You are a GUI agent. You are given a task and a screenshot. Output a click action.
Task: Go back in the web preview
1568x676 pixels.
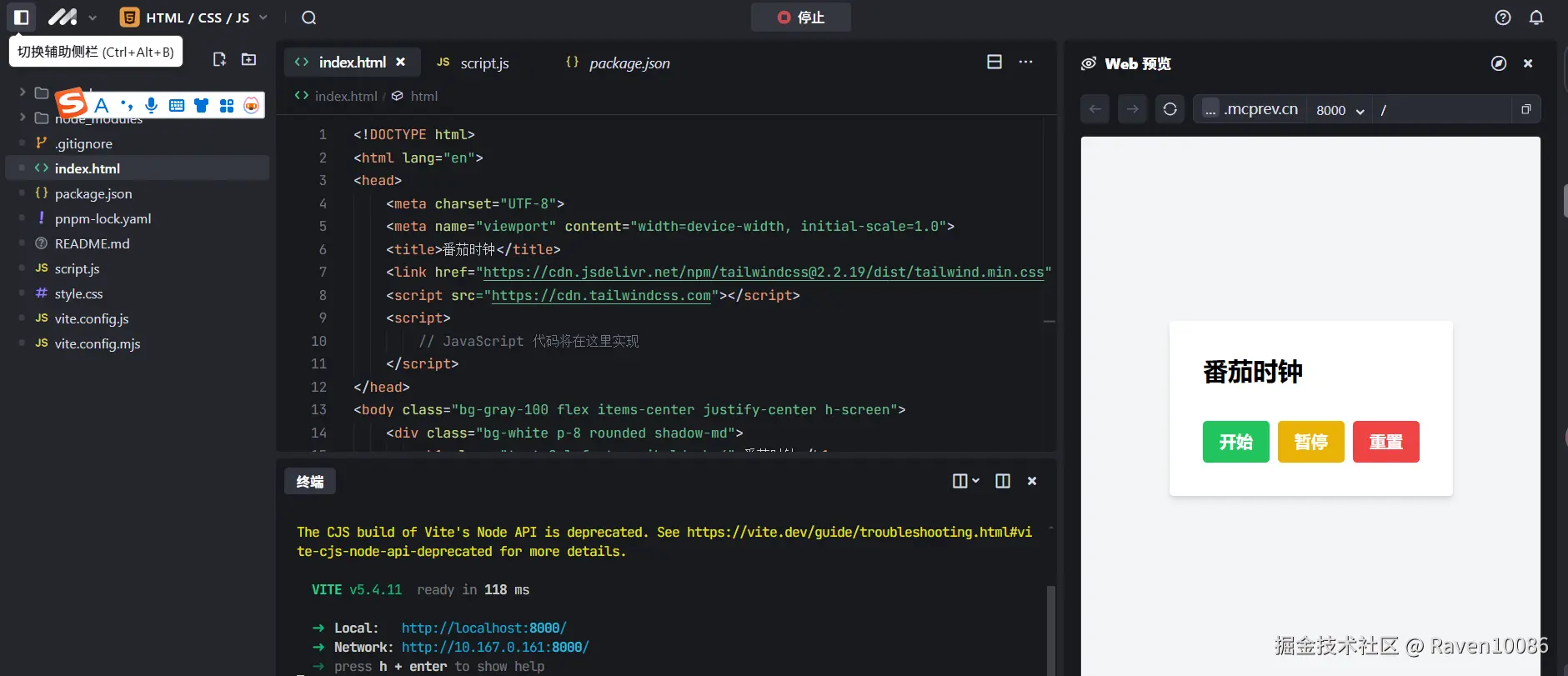coord(1095,109)
